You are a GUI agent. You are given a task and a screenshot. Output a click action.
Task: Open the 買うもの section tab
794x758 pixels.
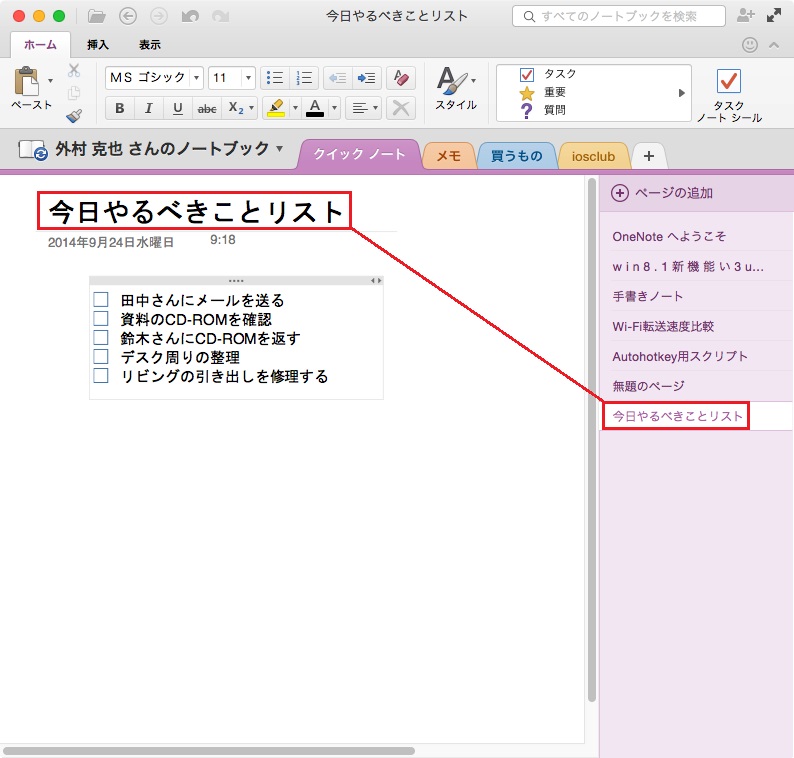pyautogui.click(x=516, y=155)
